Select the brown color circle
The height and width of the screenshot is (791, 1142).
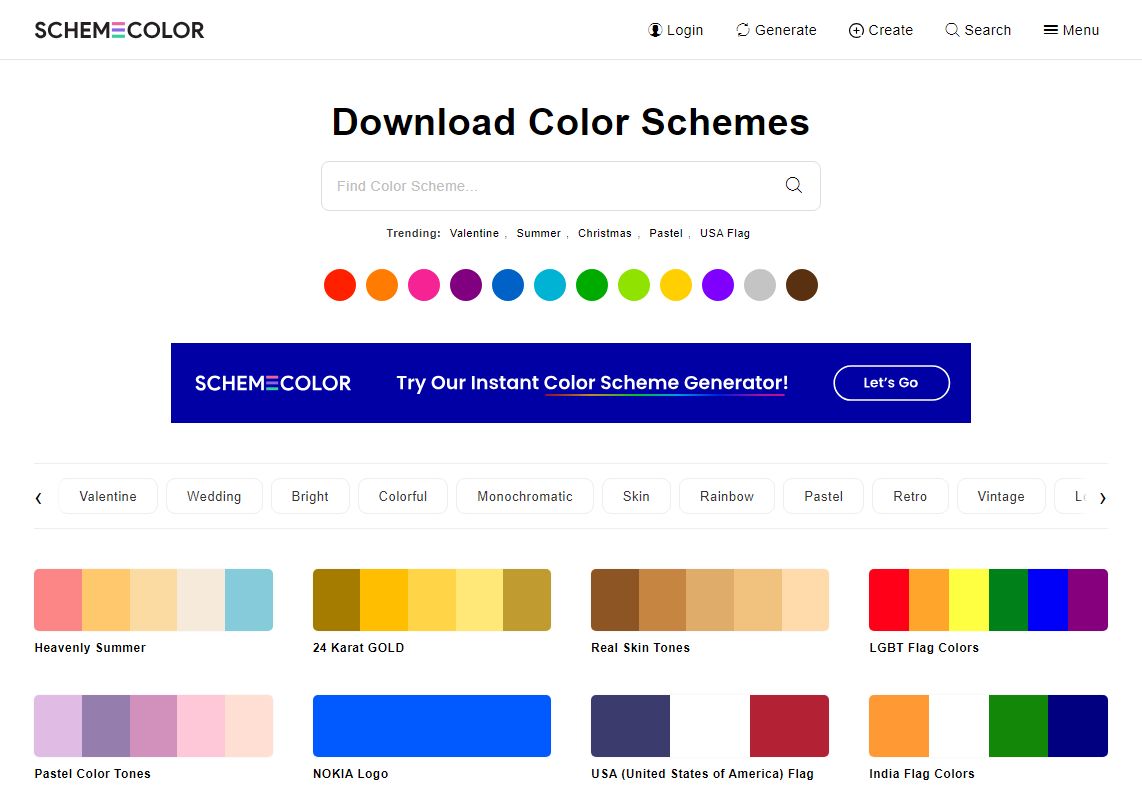click(x=802, y=285)
